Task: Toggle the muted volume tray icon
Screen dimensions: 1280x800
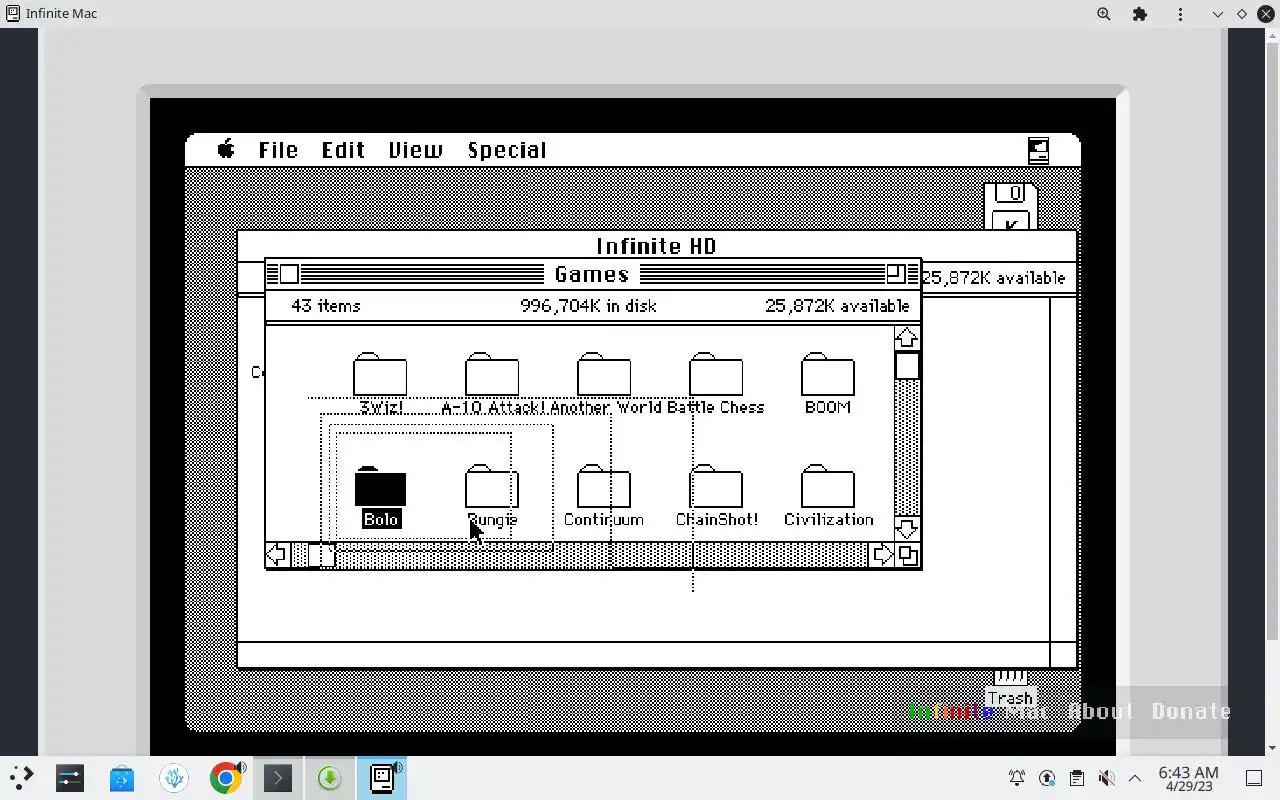Action: (1106, 778)
